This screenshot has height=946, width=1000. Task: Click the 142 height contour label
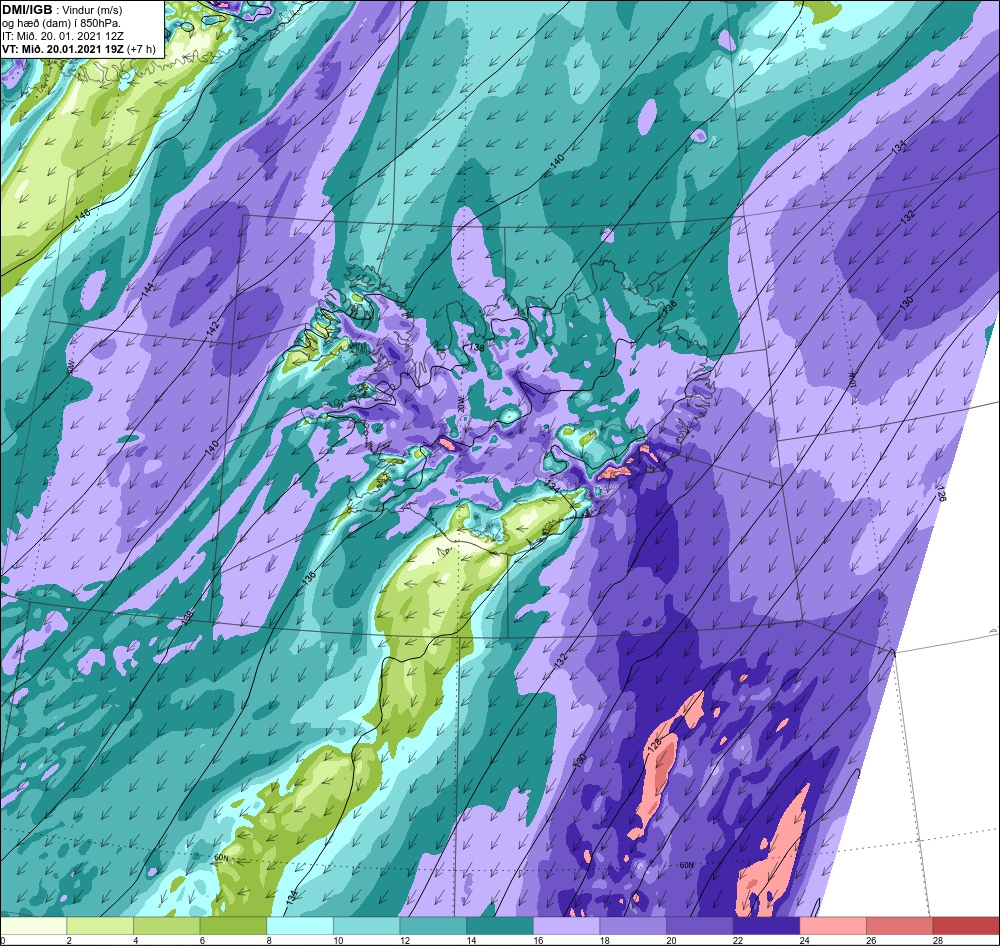213,330
